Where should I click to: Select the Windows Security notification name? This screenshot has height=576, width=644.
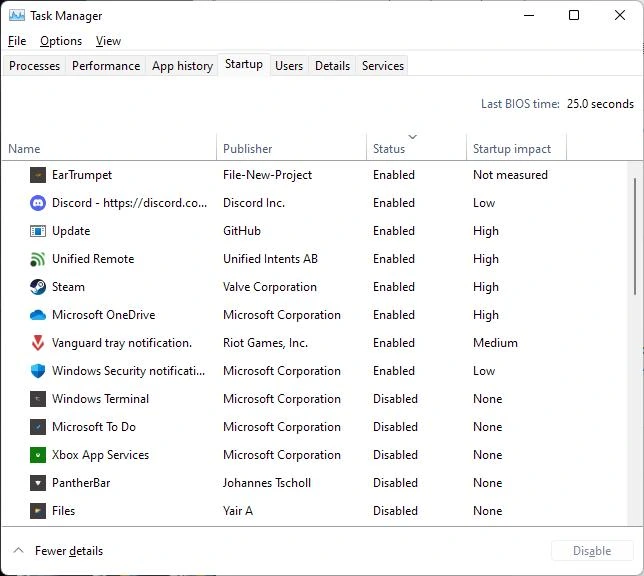pyautogui.click(x=128, y=371)
